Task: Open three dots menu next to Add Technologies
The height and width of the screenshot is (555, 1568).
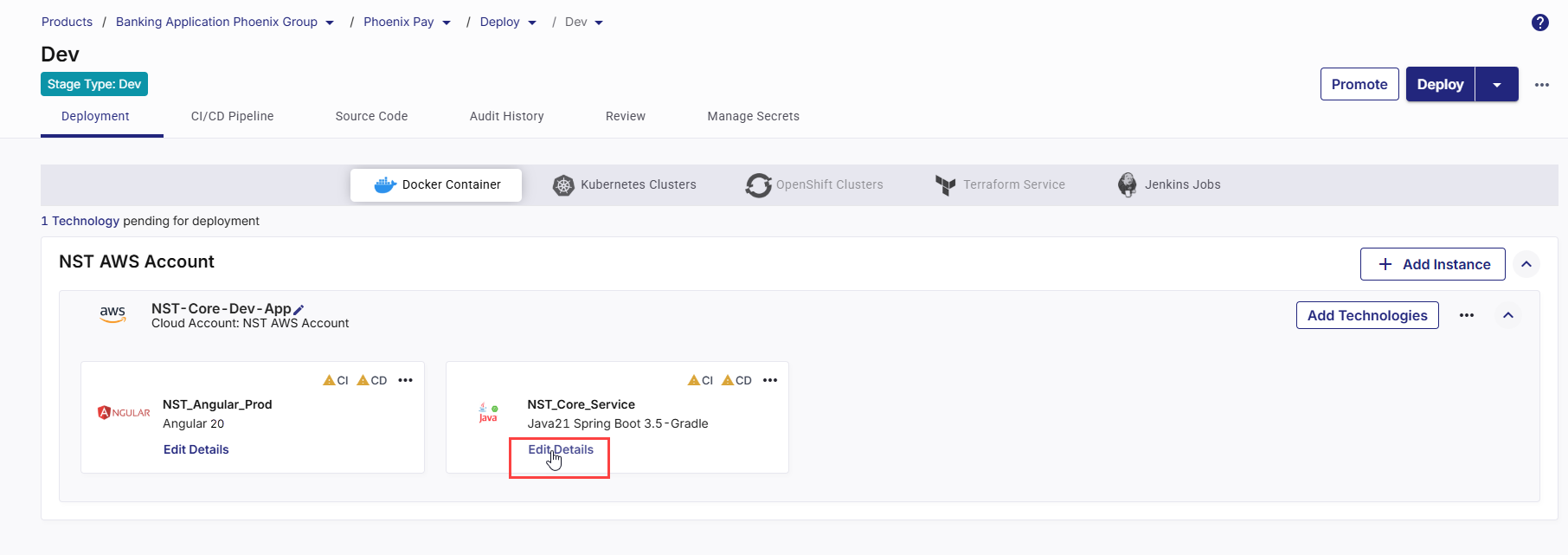Action: tap(1466, 315)
